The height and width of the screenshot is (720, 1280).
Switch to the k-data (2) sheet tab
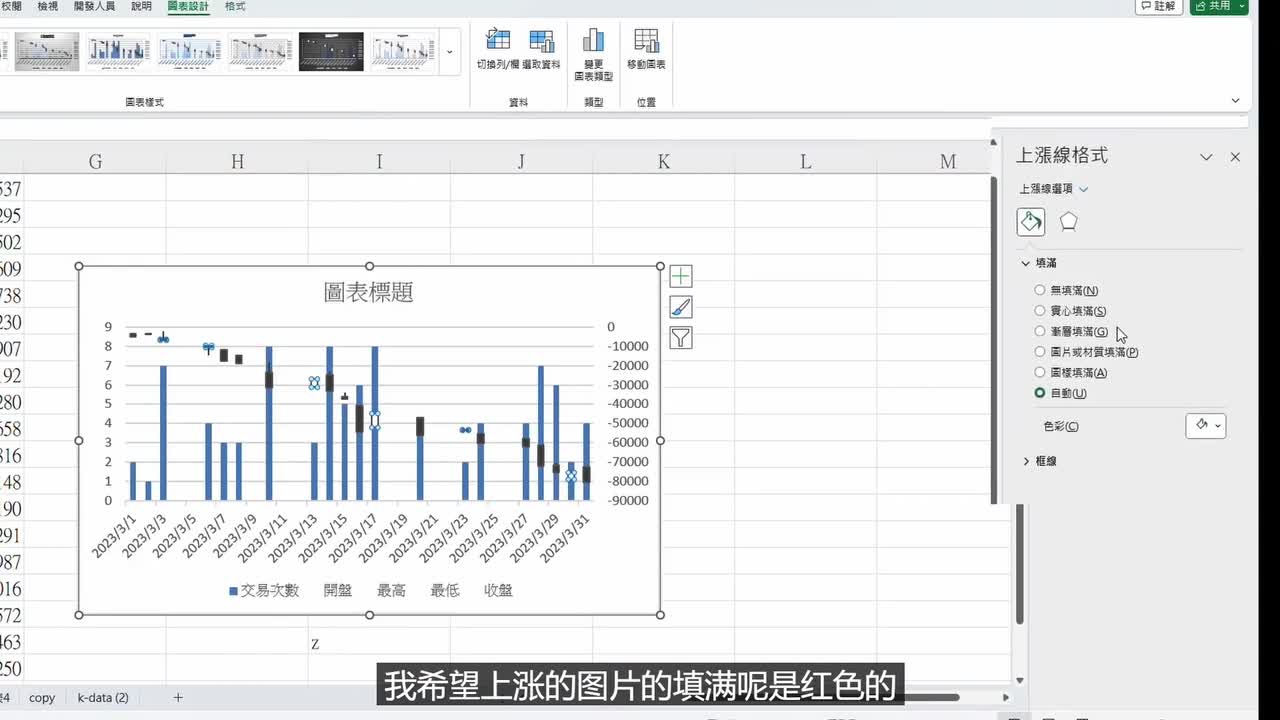[x=103, y=697]
